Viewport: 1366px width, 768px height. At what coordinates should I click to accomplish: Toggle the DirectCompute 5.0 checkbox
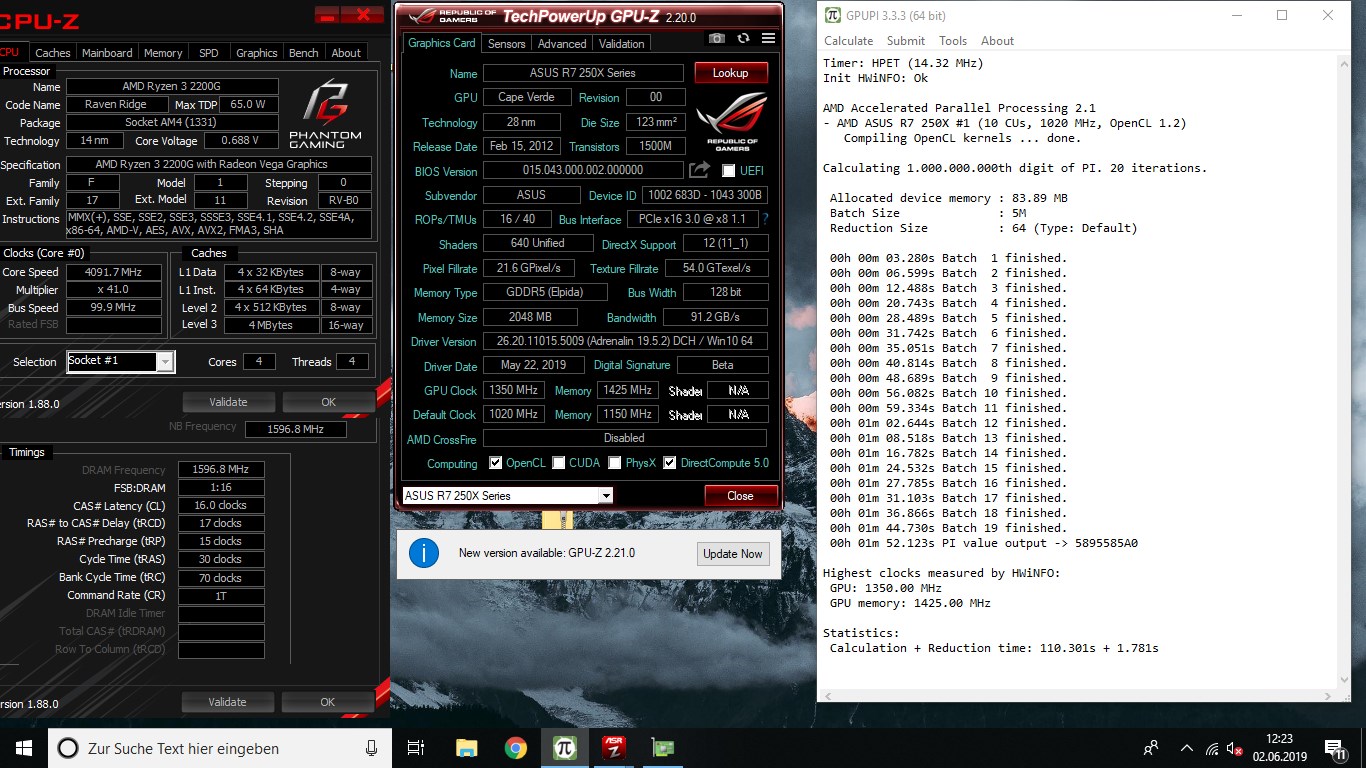coord(670,463)
